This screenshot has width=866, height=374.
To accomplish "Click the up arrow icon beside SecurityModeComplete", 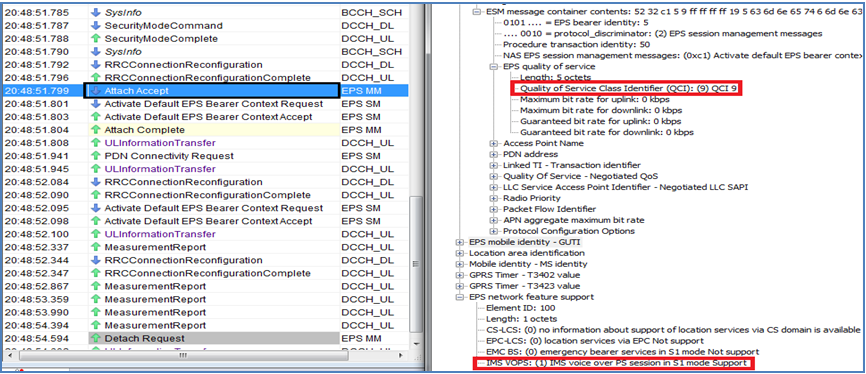I will point(96,39).
